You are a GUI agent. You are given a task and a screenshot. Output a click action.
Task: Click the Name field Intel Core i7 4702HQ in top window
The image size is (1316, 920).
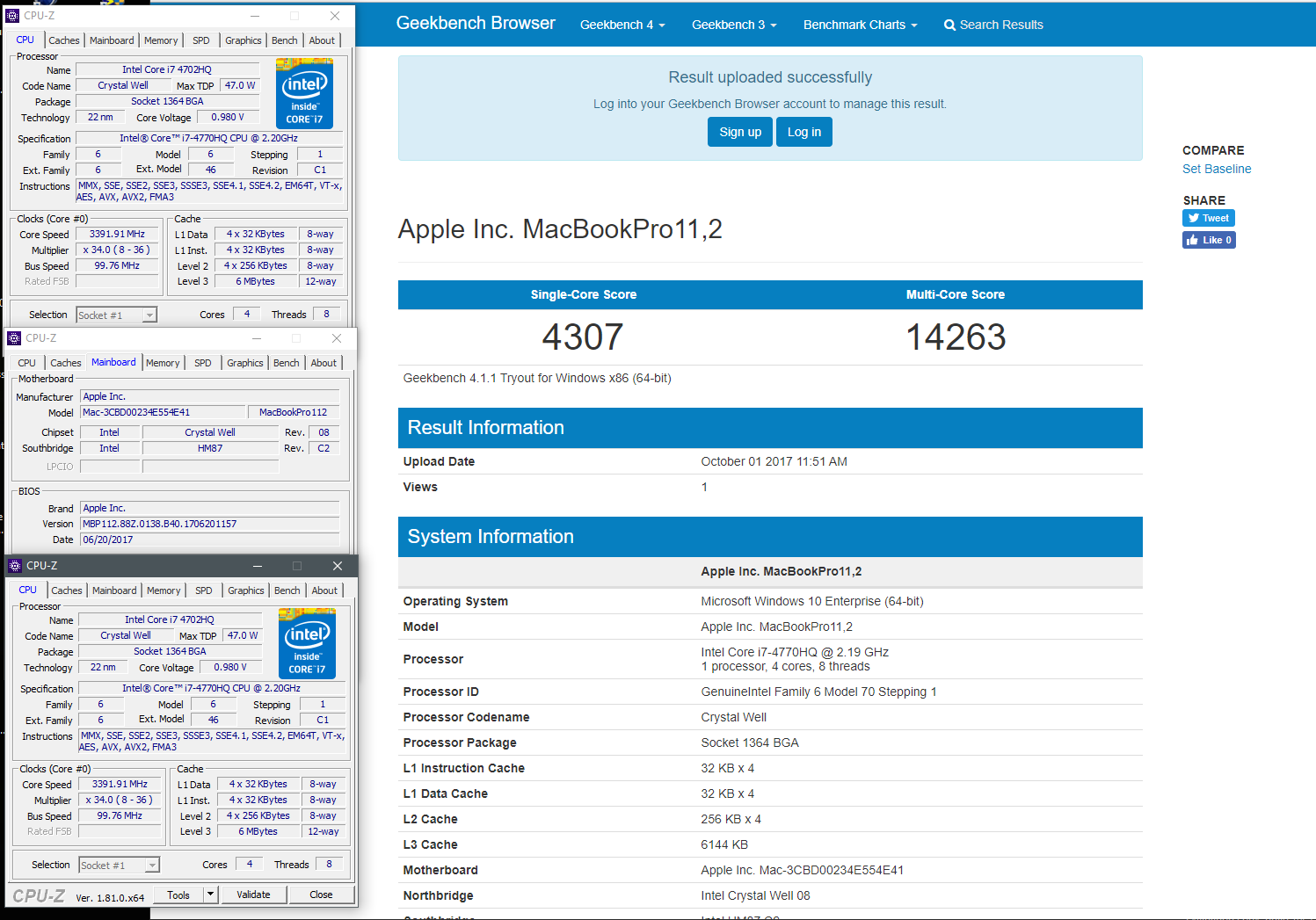point(167,69)
